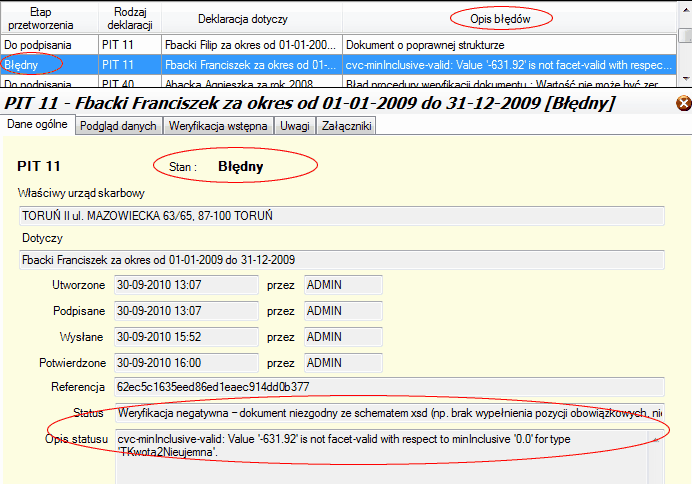This screenshot has width=692, height=484.
Task: Switch to Podgląd danych tab
Action: coord(117,126)
